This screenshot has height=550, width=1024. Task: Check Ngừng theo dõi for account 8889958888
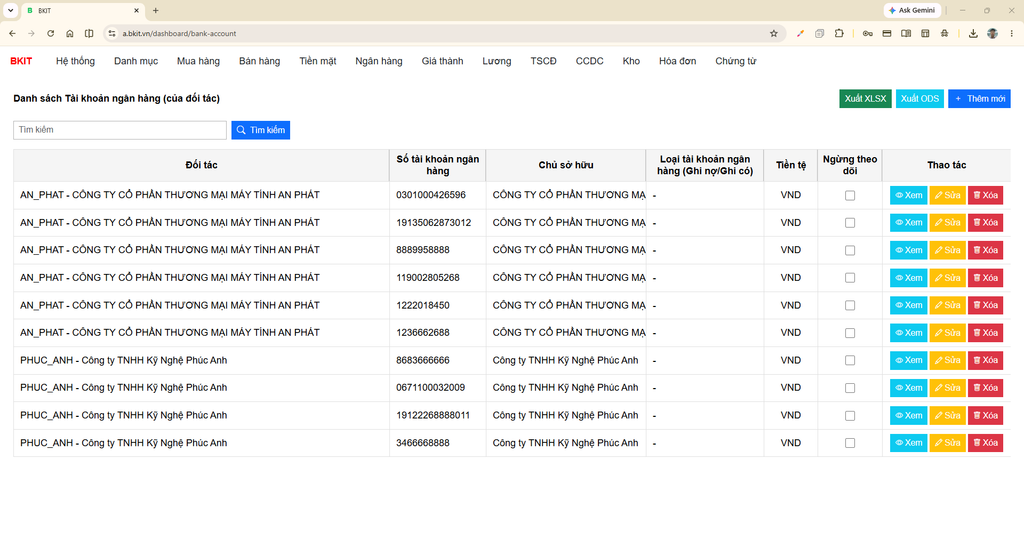point(850,250)
